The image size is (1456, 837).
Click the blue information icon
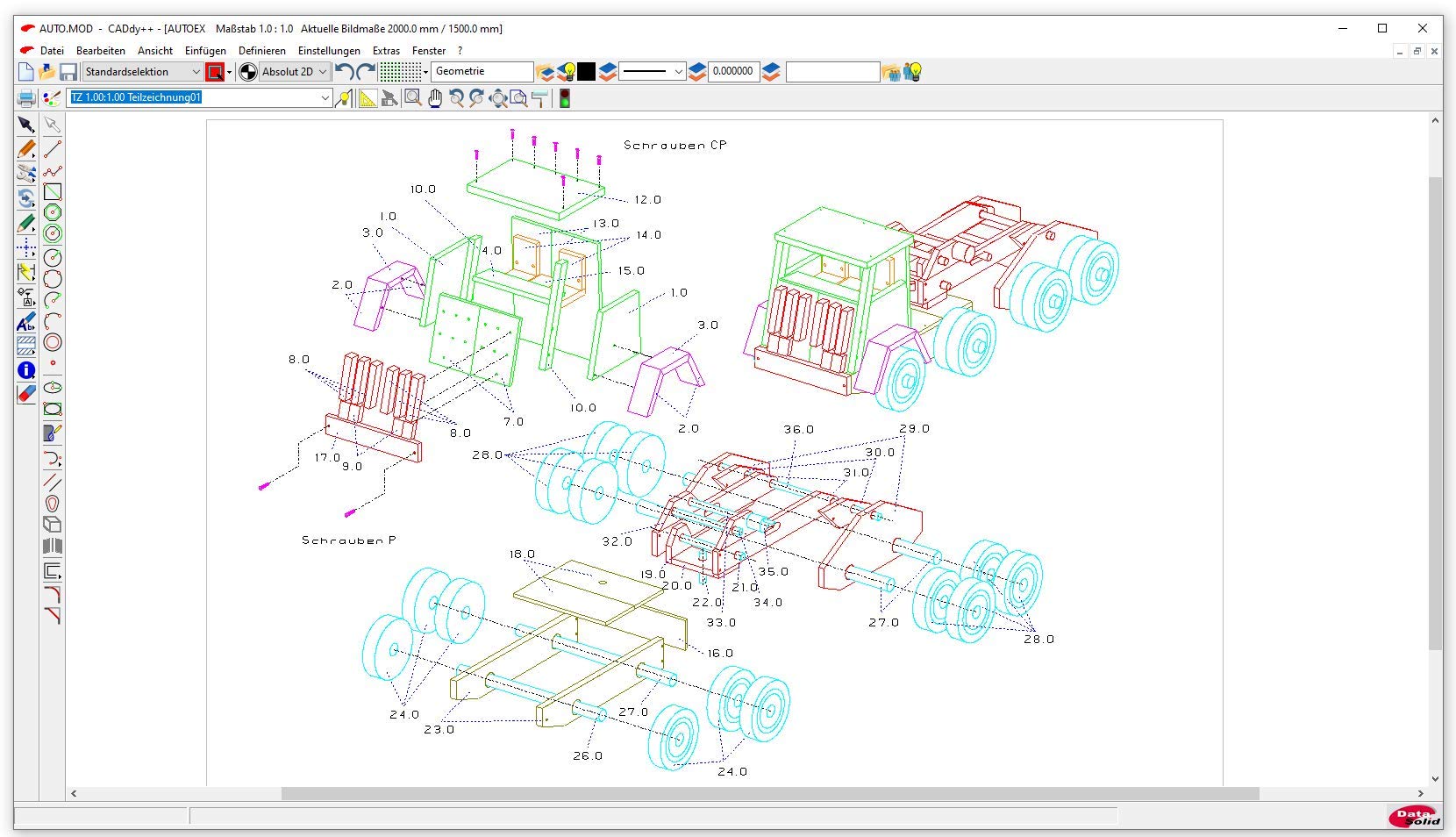(x=26, y=370)
